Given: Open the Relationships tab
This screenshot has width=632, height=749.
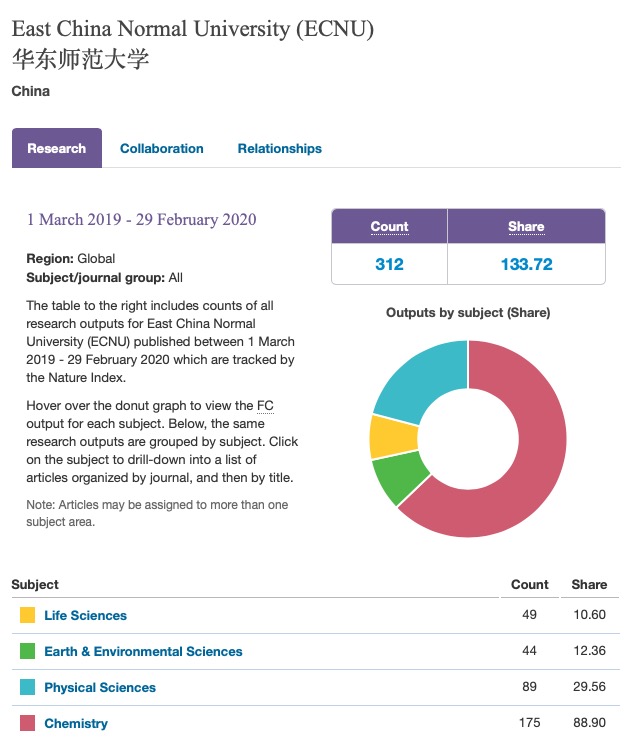Looking at the screenshot, I should click(x=279, y=148).
